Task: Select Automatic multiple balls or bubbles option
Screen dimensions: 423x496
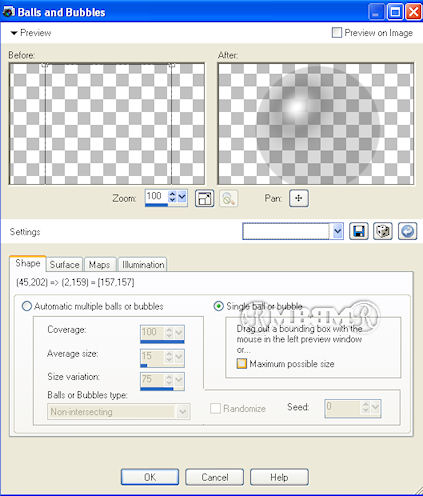Action: [x=27, y=306]
